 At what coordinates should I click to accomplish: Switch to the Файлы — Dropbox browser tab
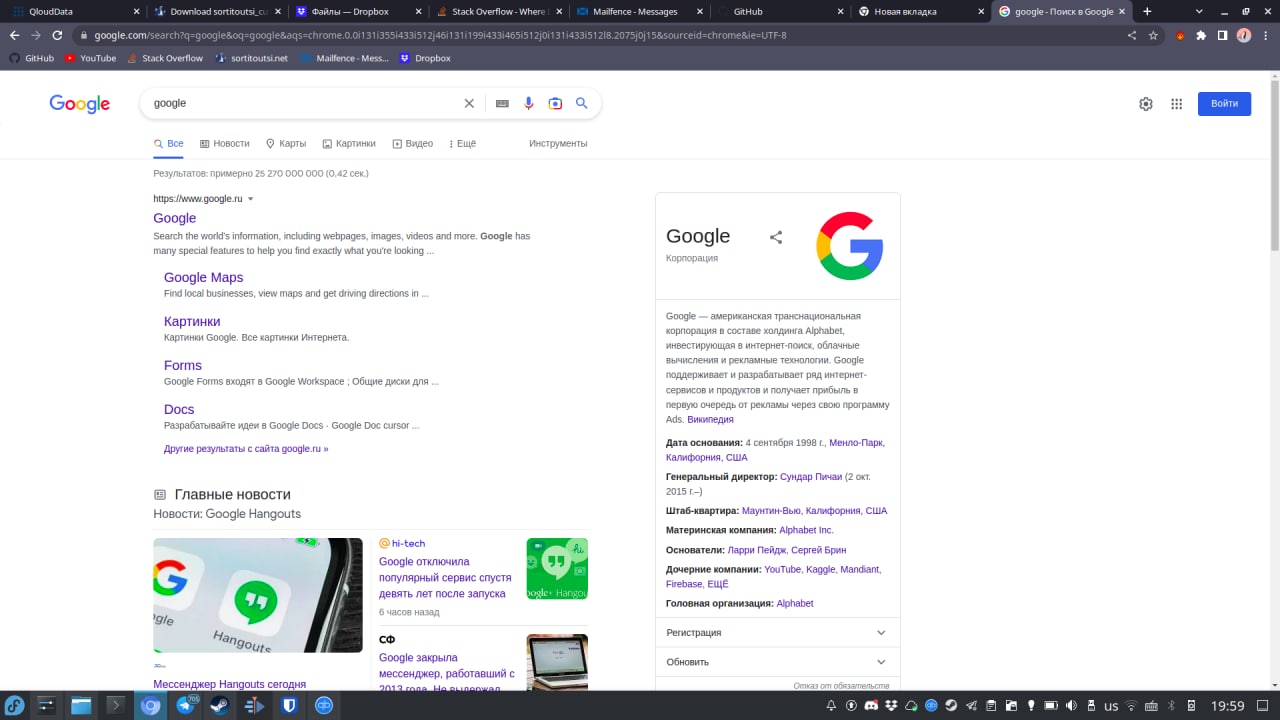360,12
